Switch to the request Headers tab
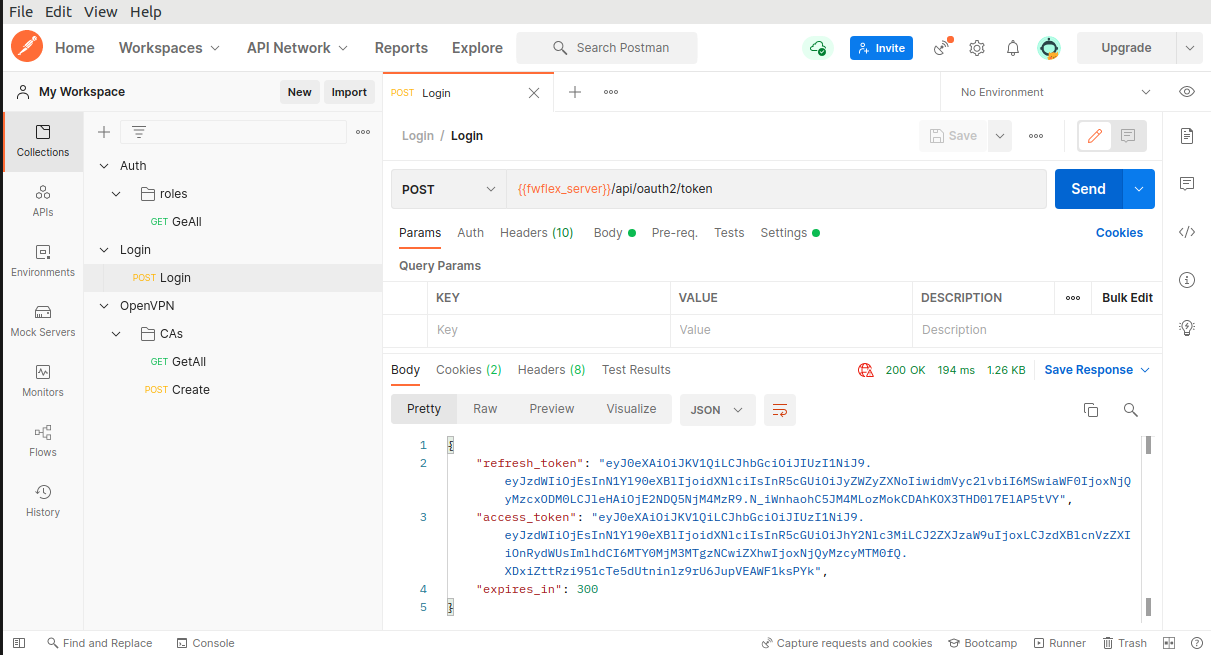Image resolution: width=1211 pixels, height=655 pixels. [537, 233]
